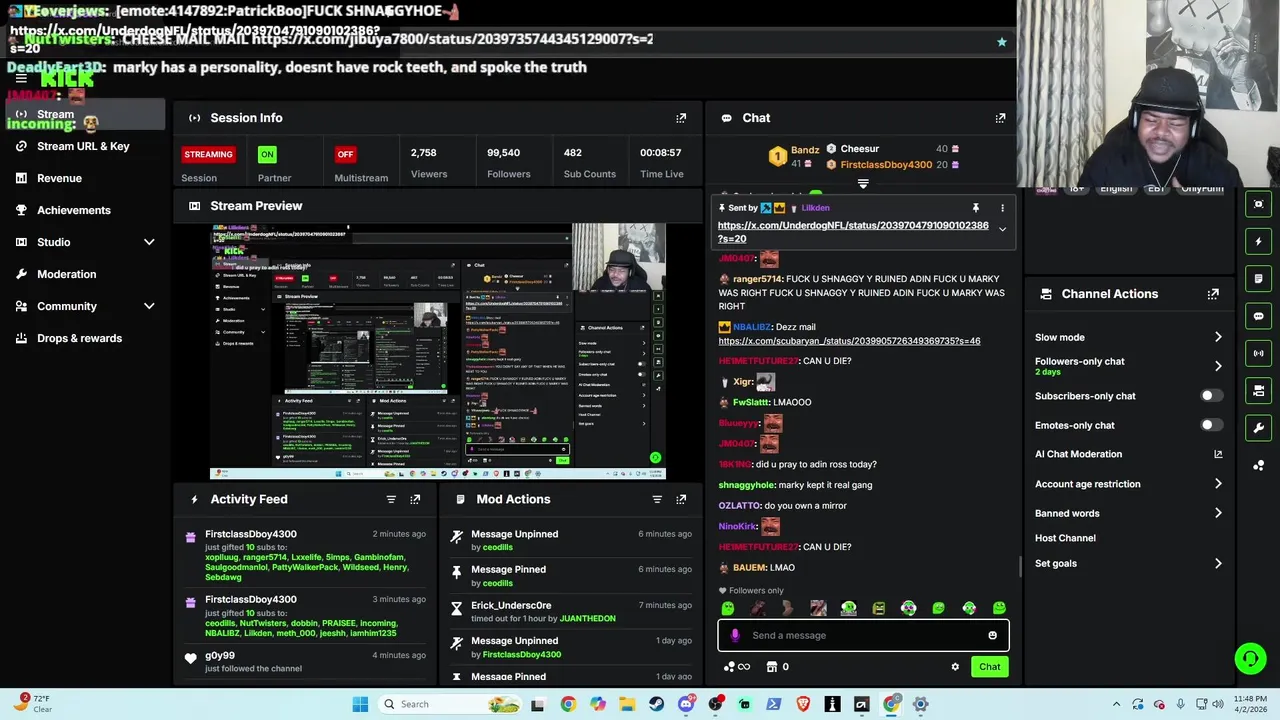Click the star icon in top overlay bar
This screenshot has width=1280, height=720.
pos(1001,42)
